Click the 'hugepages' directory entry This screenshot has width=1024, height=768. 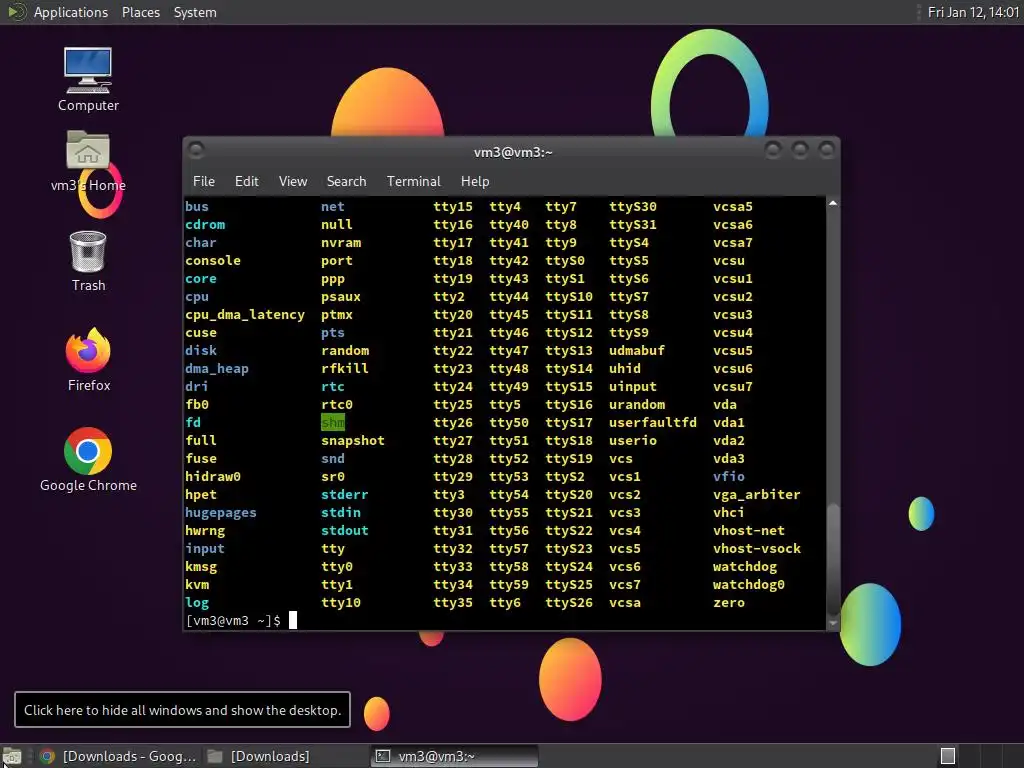(x=221, y=513)
